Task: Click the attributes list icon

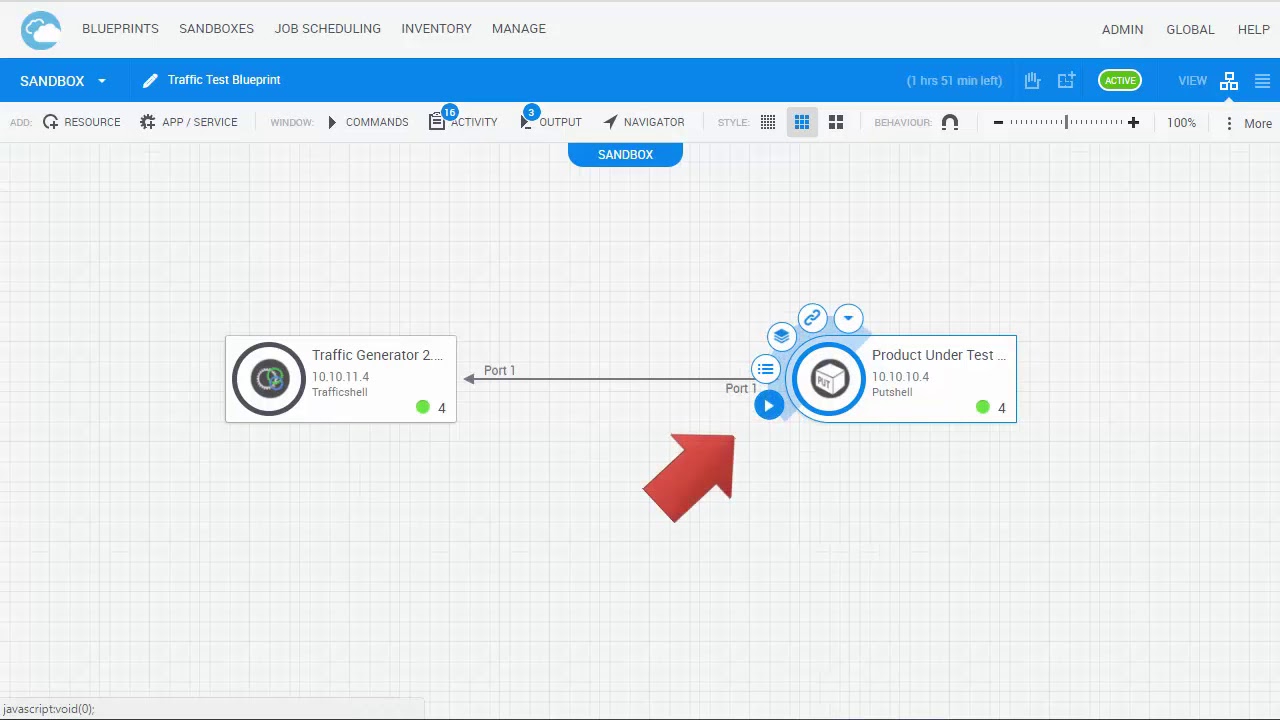Action: (x=766, y=369)
